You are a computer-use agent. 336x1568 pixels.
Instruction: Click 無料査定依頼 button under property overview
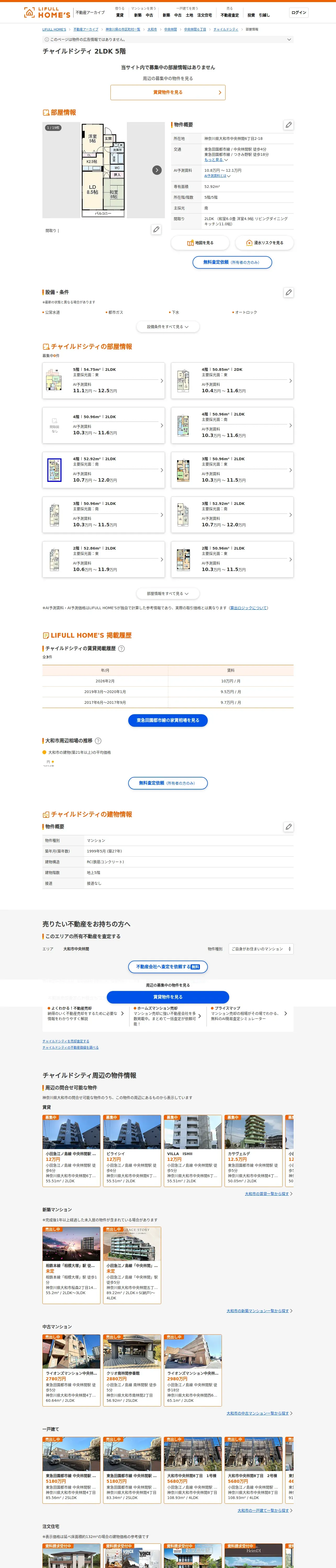click(x=232, y=262)
